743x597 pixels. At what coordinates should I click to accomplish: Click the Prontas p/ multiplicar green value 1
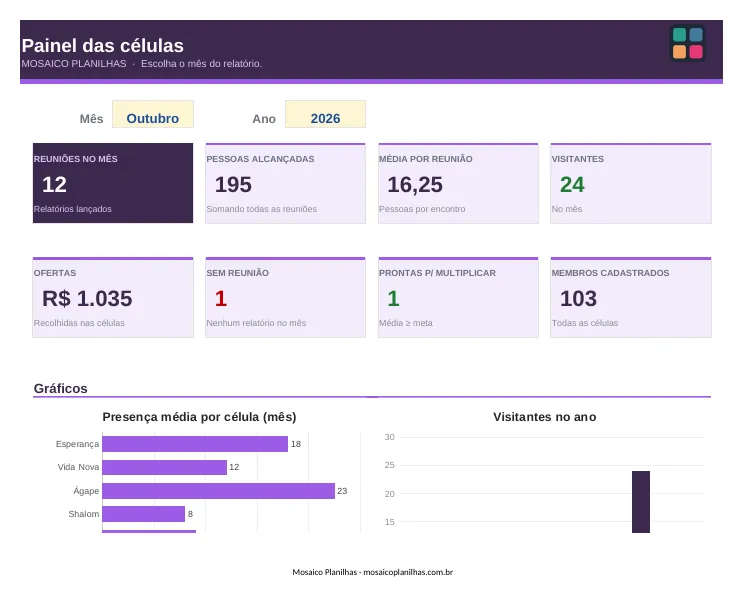[x=393, y=298]
